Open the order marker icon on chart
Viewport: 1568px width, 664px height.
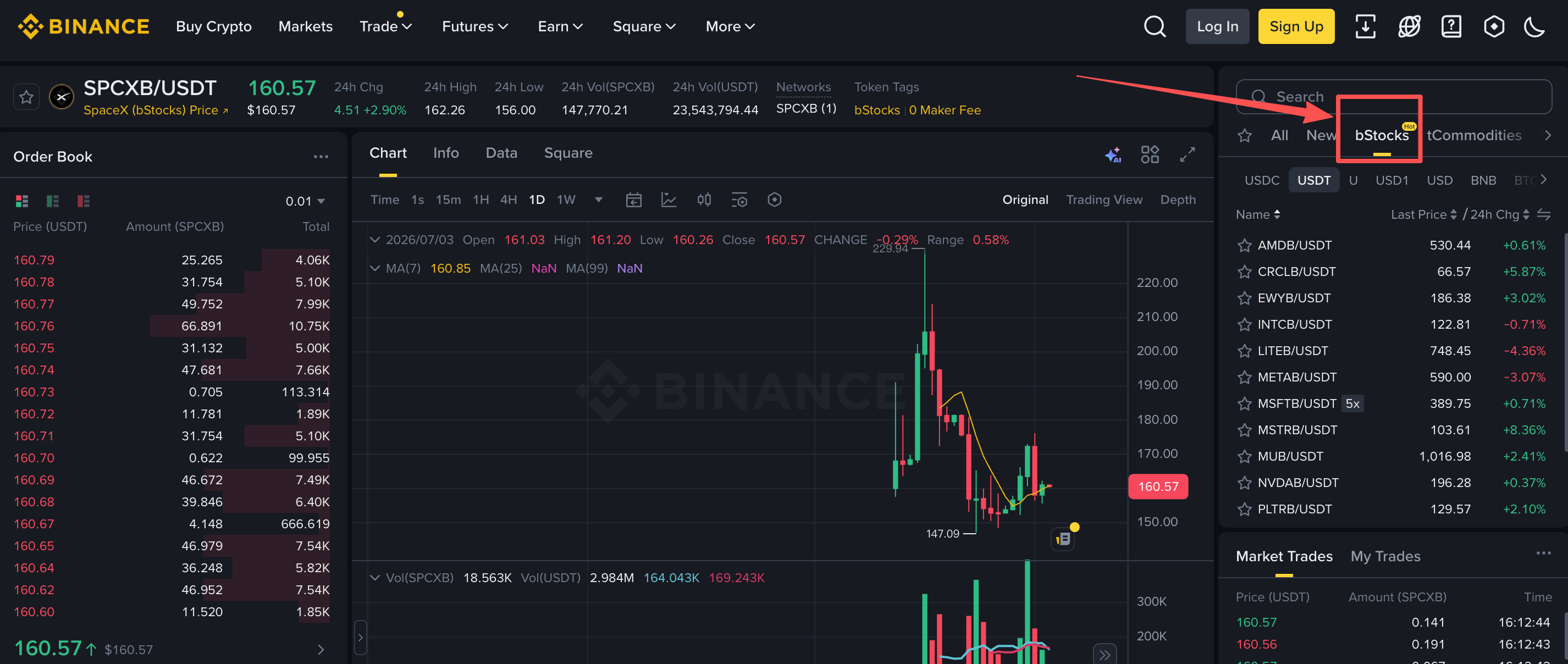coord(1063,539)
